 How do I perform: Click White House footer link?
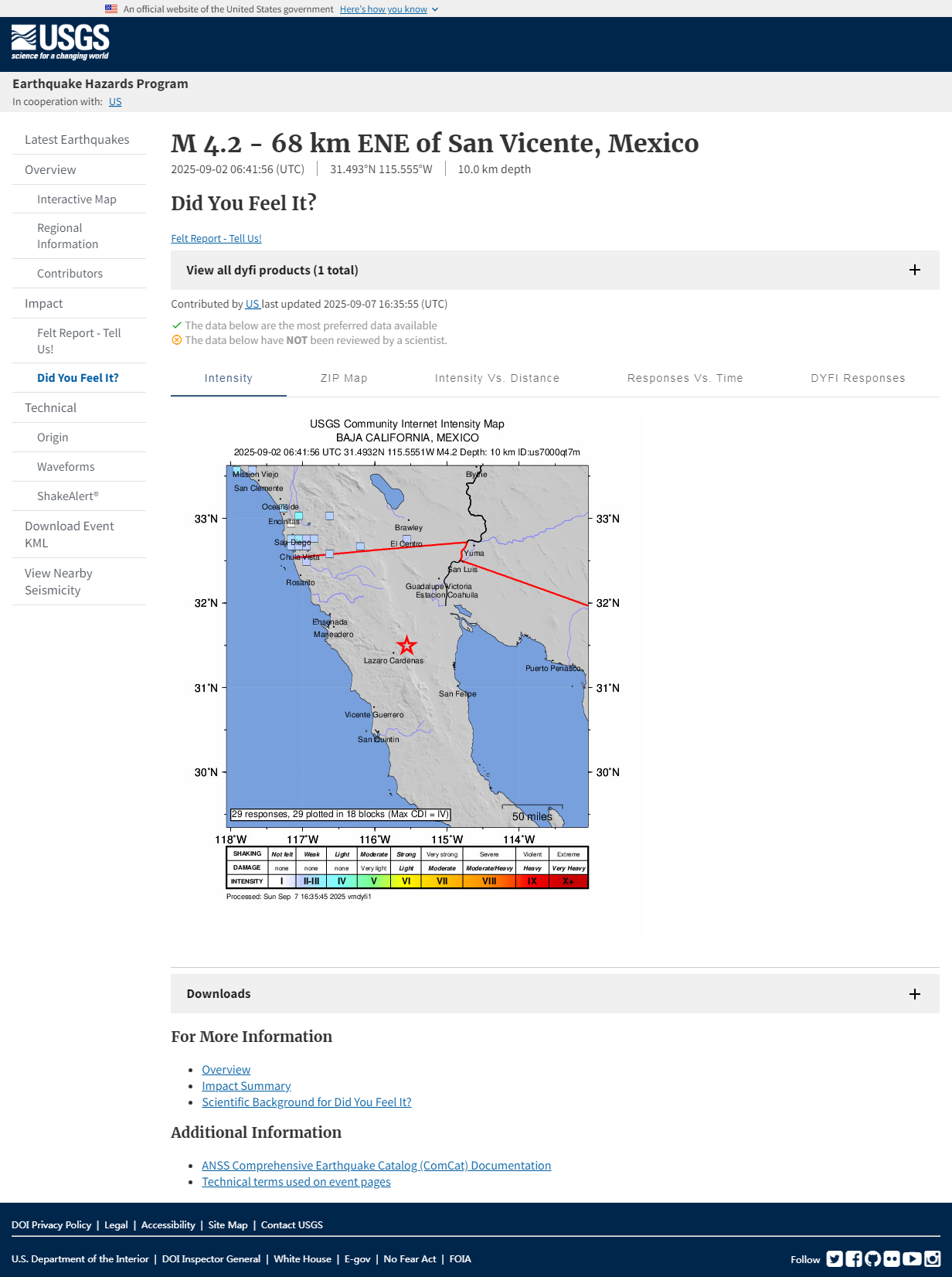302,1259
